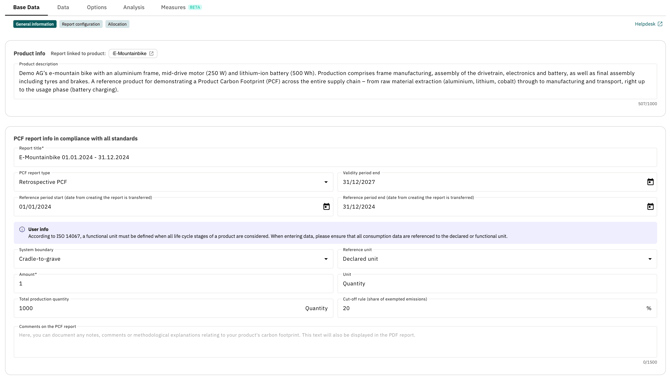Click the Reference period end date value
Viewport: 670px width, 381px height.
(x=359, y=207)
